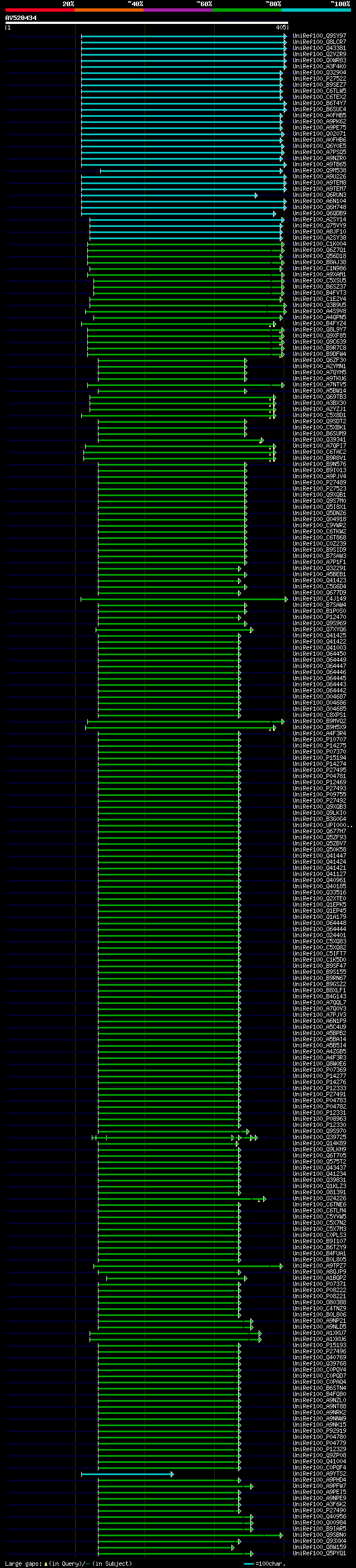This screenshot has height=1568, width=356.
Task: Select the UniRef100_Q5PYQ1 label
Action: (x=319, y=1554)
